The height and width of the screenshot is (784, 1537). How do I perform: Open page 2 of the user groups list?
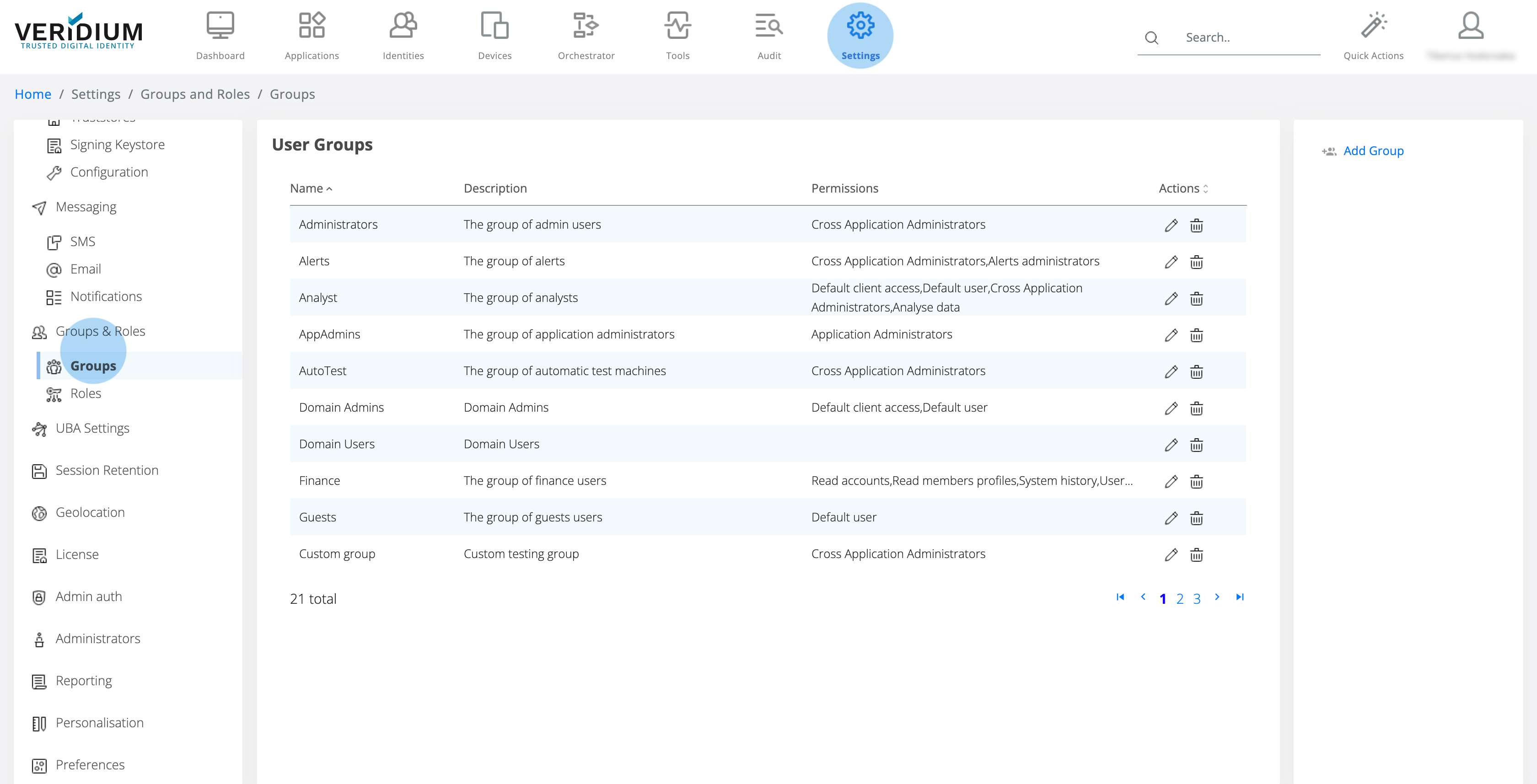point(1180,598)
